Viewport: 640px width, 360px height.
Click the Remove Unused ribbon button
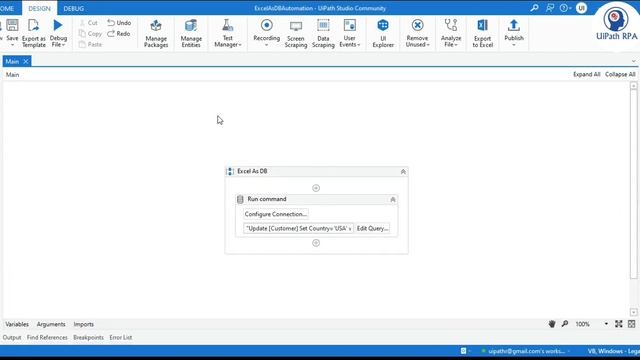pos(418,33)
